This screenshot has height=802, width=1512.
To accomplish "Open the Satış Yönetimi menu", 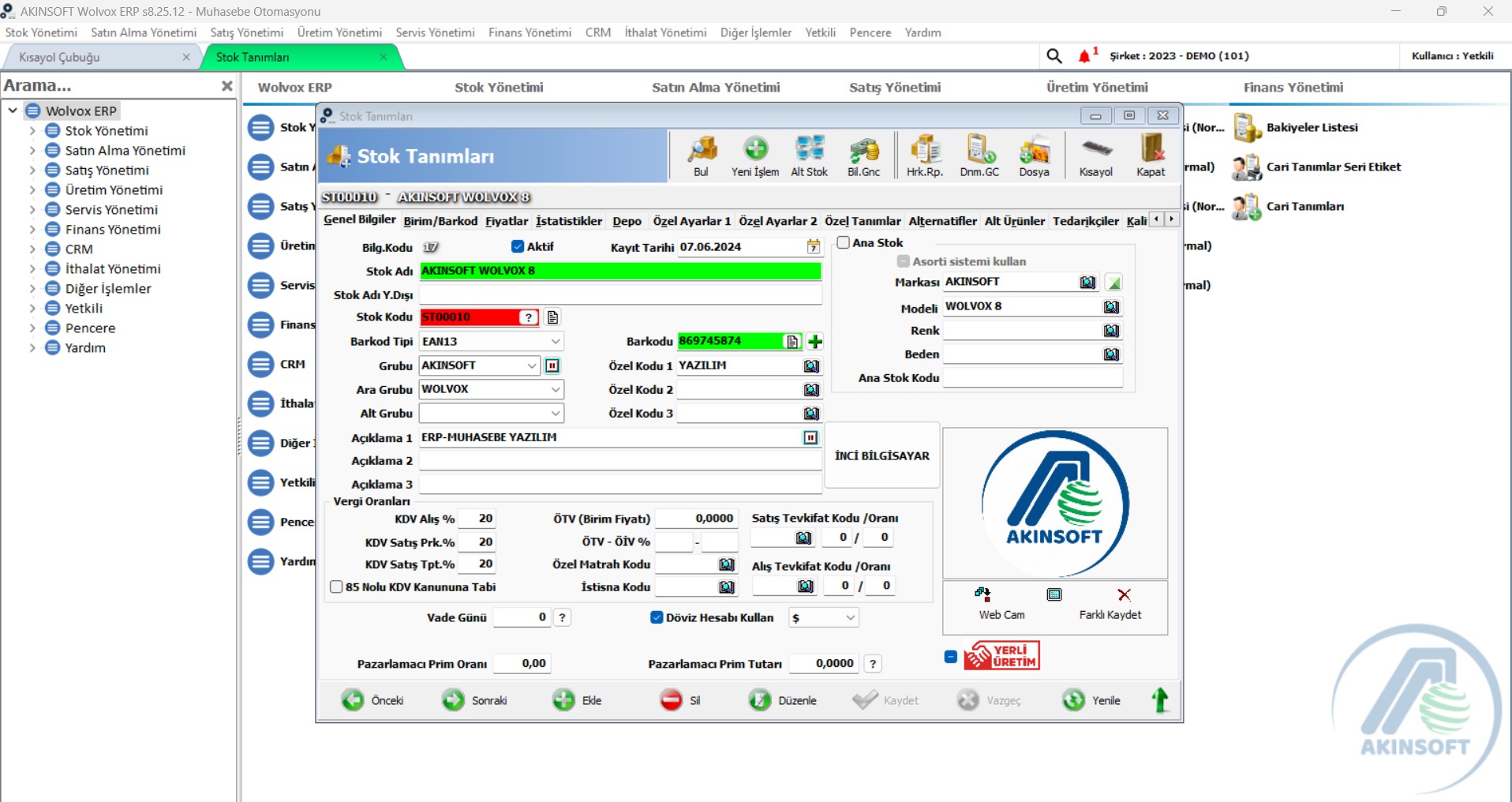I will click(x=246, y=32).
